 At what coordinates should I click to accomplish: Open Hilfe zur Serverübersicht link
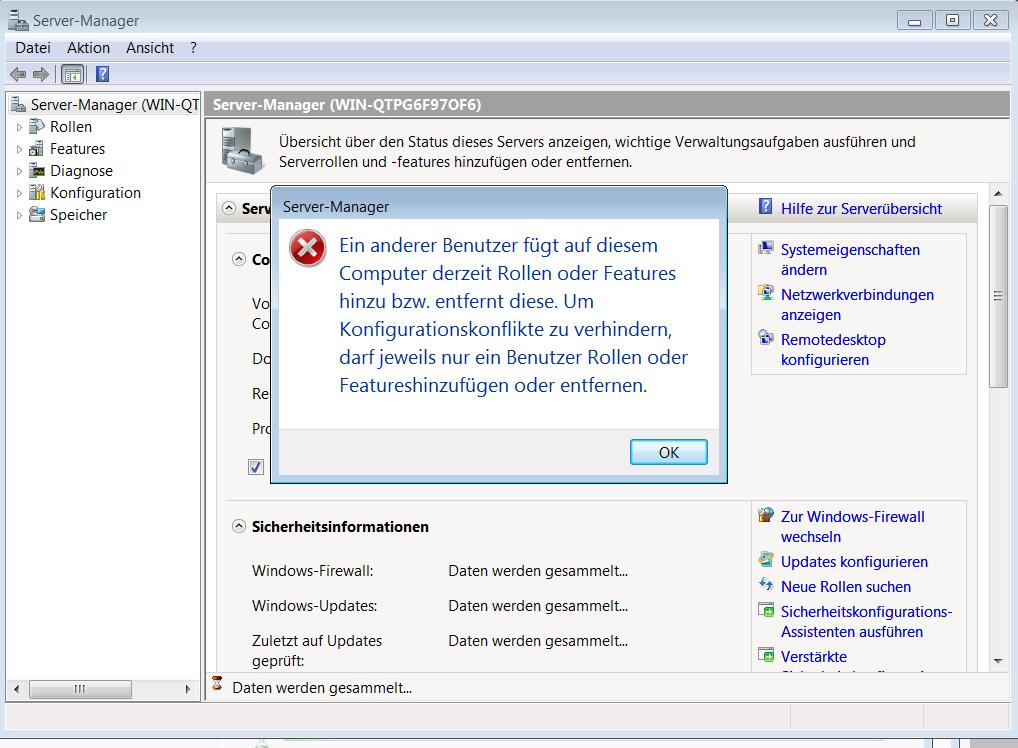[x=861, y=208]
